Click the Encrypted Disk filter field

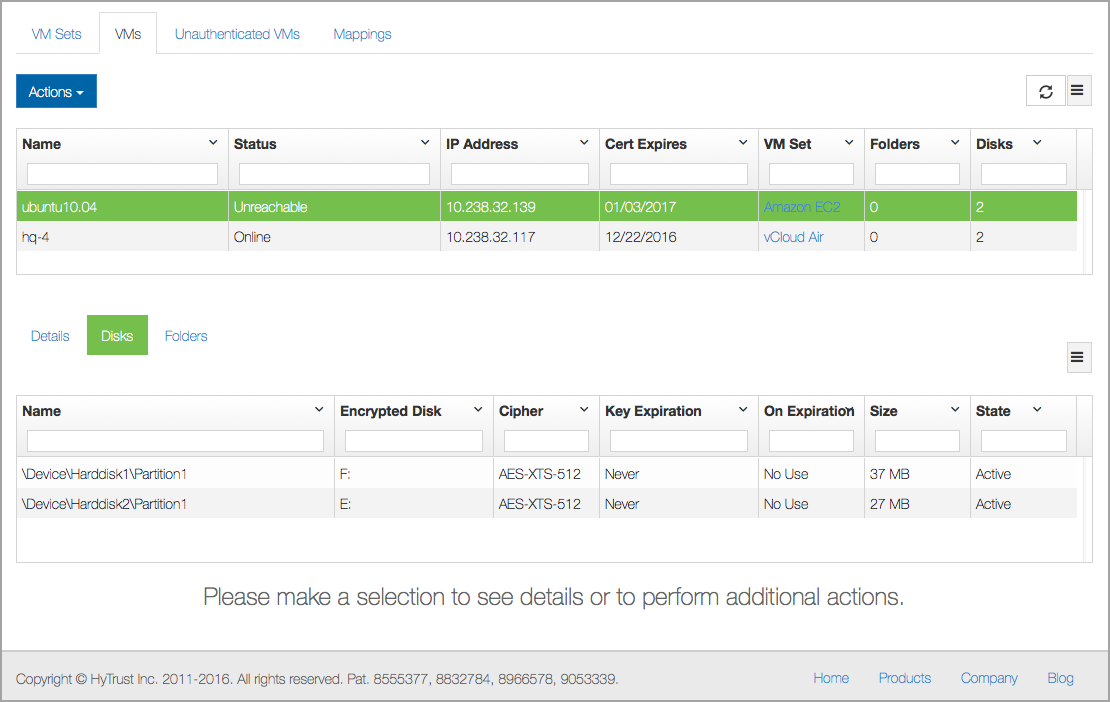413,441
